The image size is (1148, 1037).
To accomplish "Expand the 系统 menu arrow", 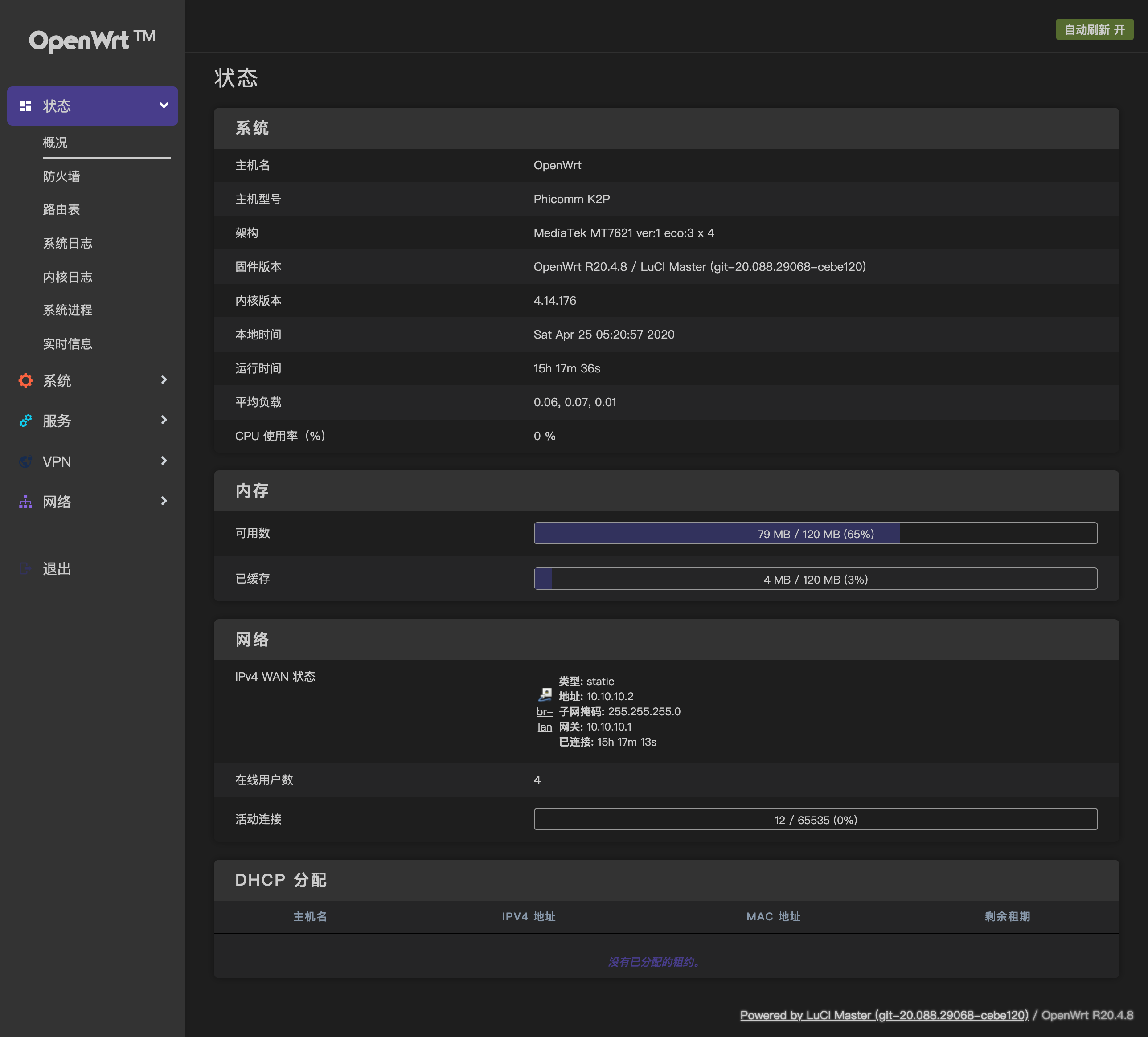I will 164,380.
